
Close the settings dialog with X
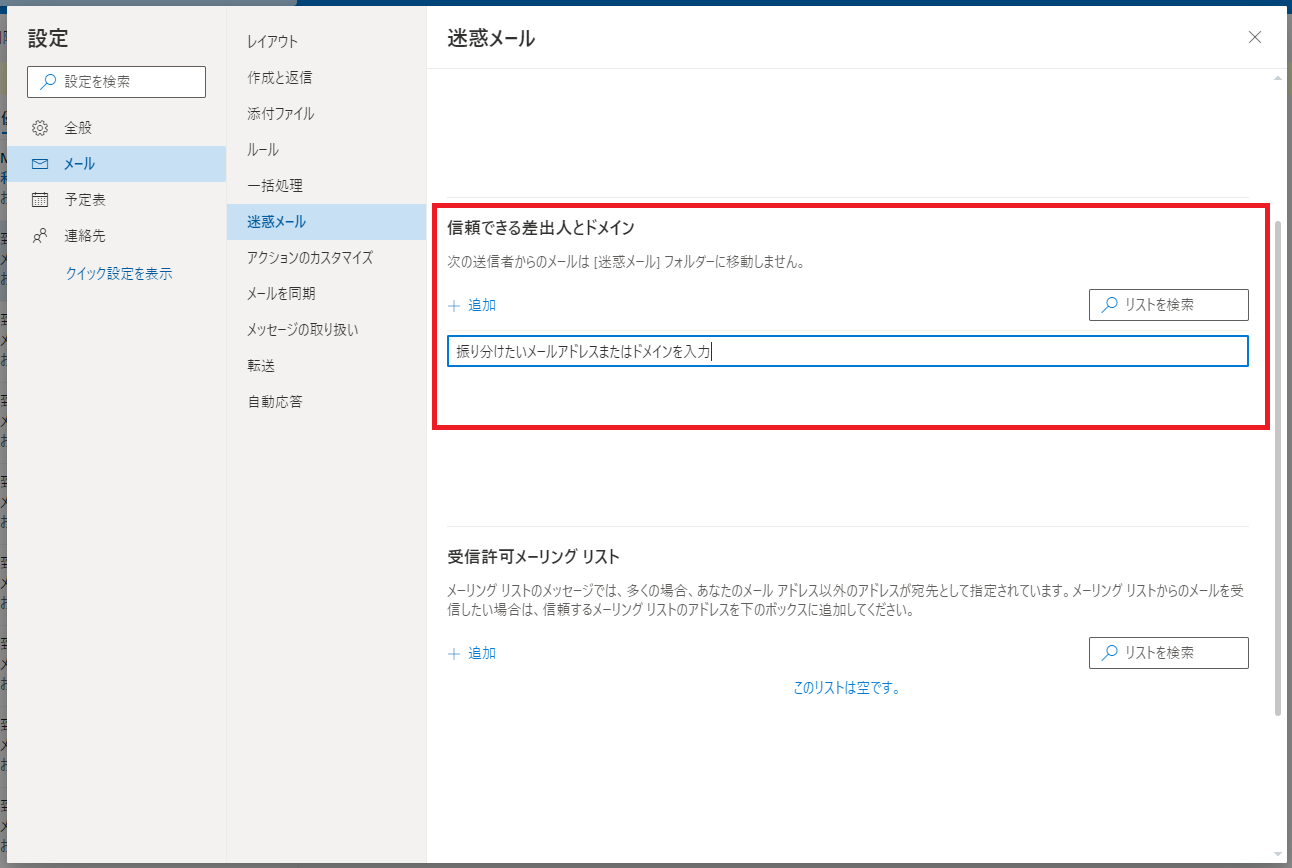(x=1255, y=38)
